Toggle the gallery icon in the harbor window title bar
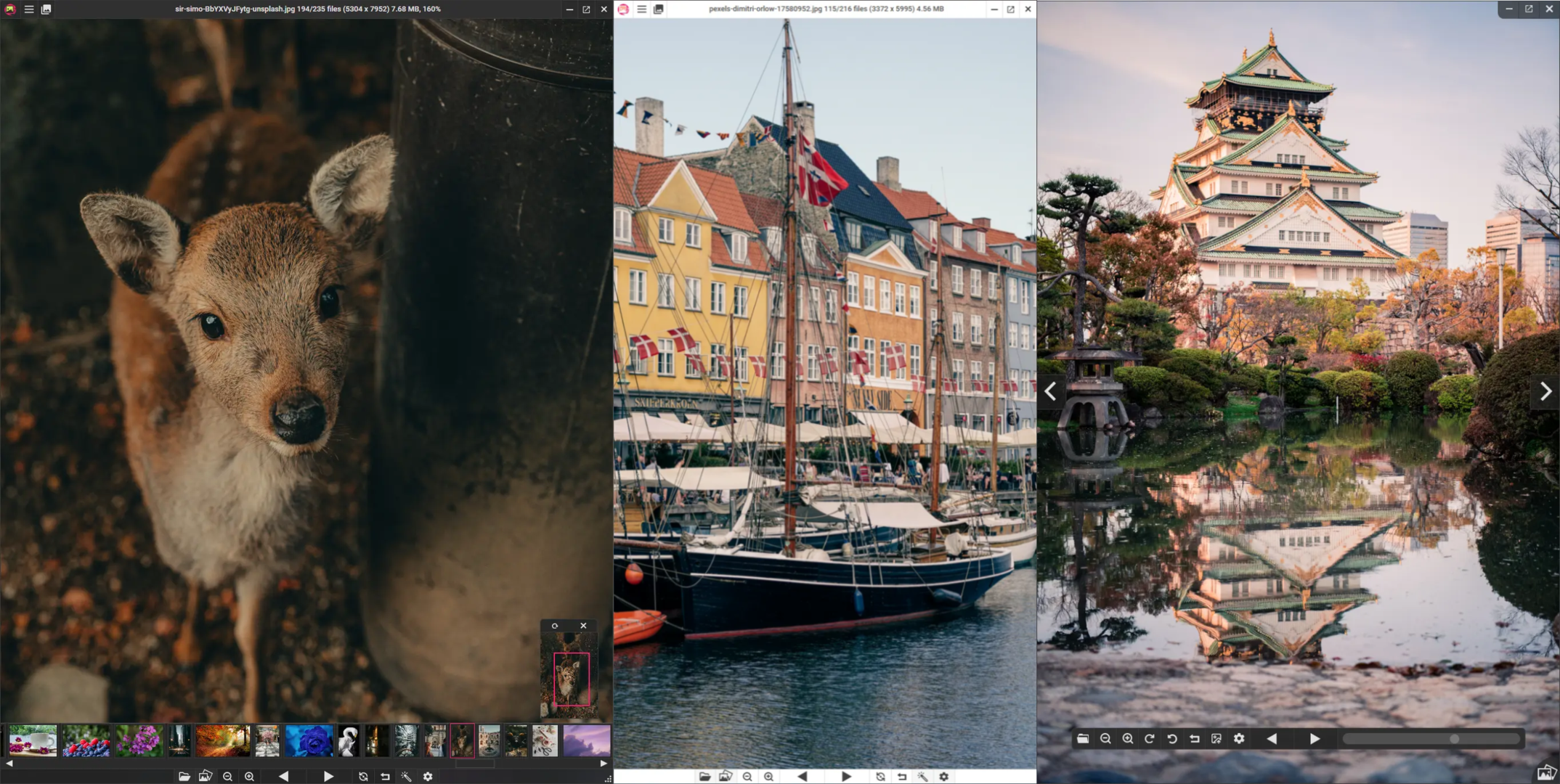1560x784 pixels. coord(658,9)
